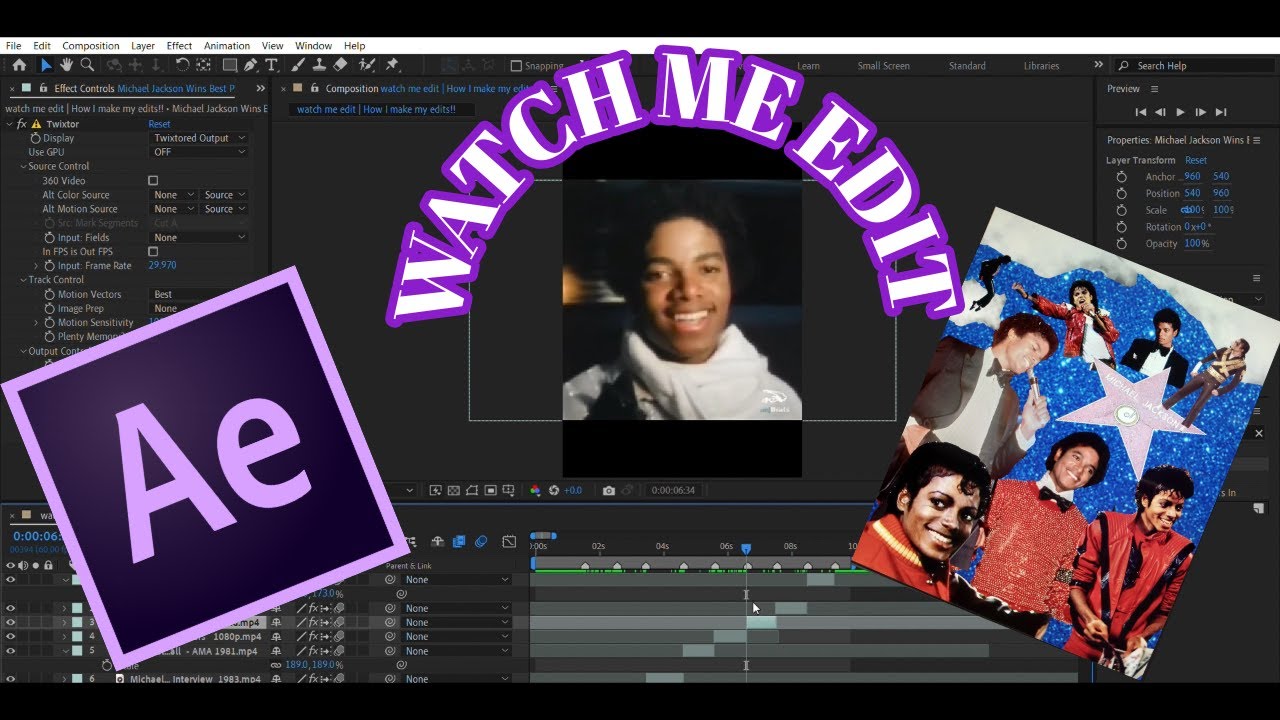Toggle the Shy layers timeline switch
The image size is (1280, 720).
coord(437,542)
